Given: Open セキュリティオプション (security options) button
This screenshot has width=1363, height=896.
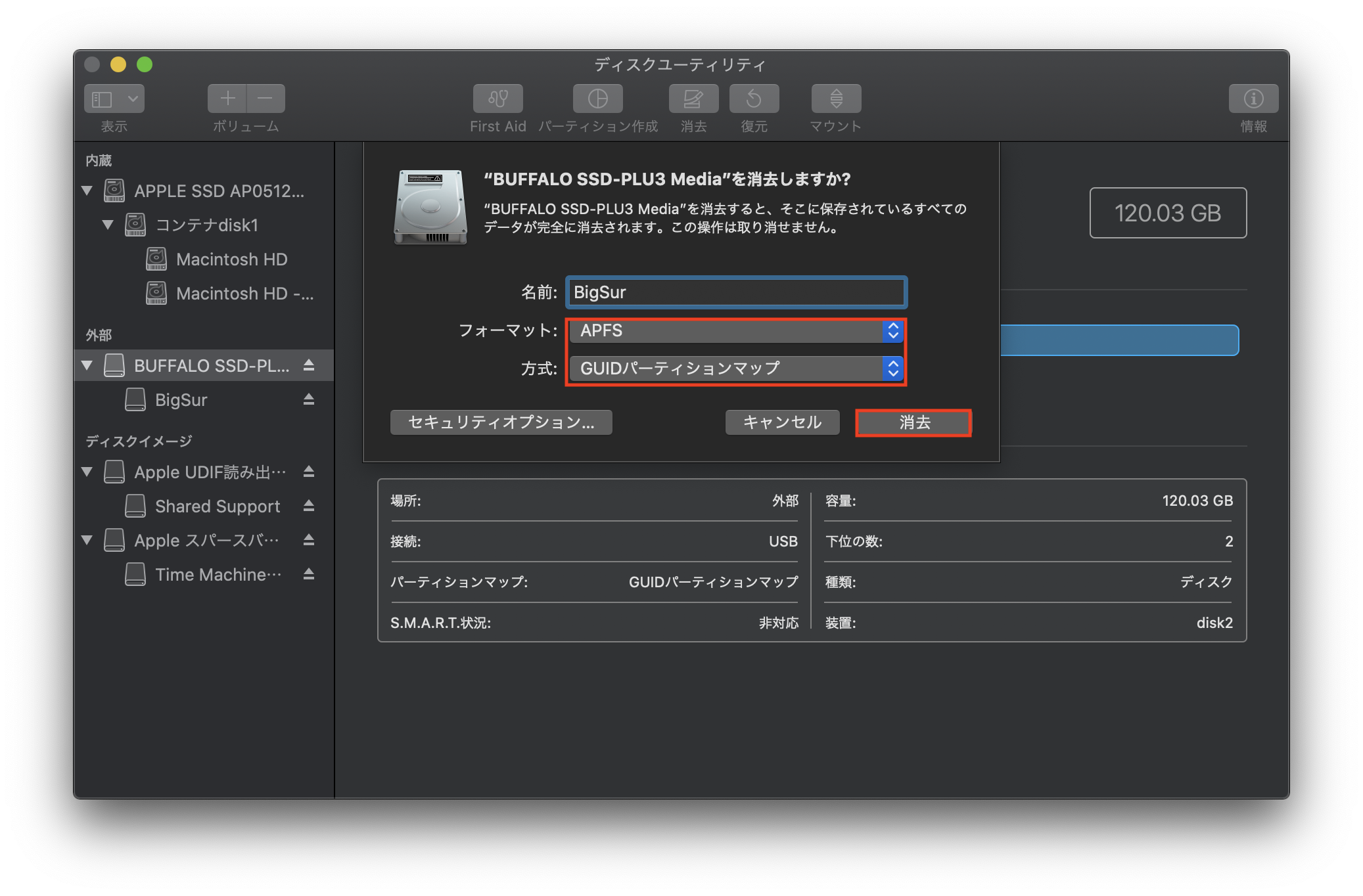Looking at the screenshot, I should 501,422.
